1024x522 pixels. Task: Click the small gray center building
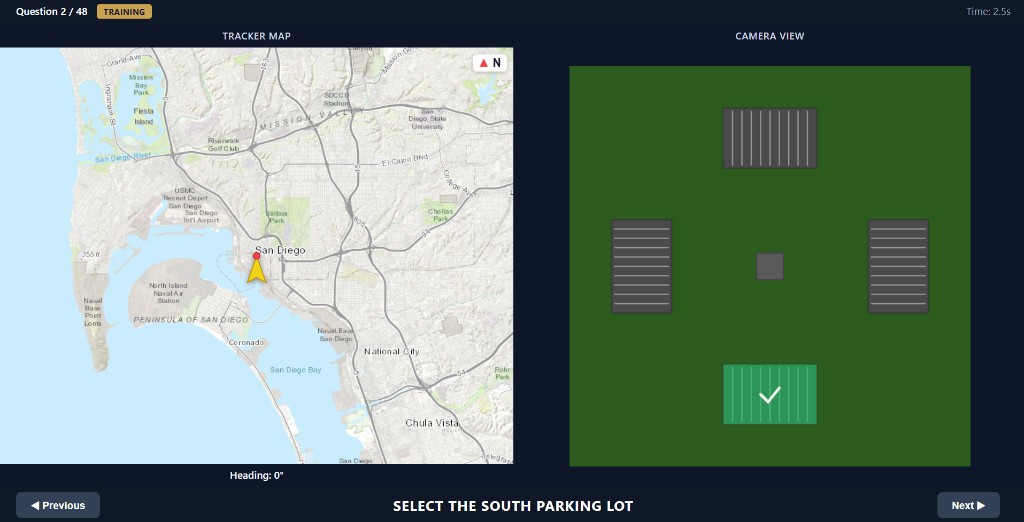pos(769,267)
